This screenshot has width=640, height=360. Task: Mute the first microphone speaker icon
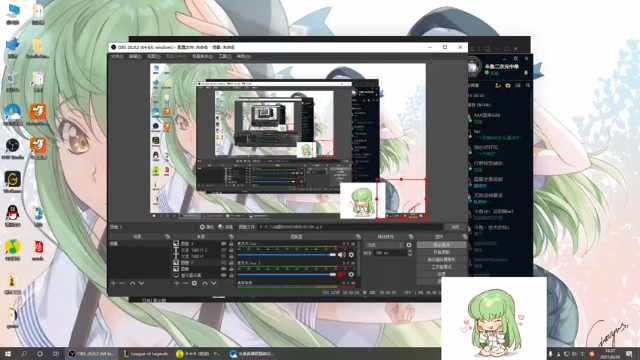point(342,255)
